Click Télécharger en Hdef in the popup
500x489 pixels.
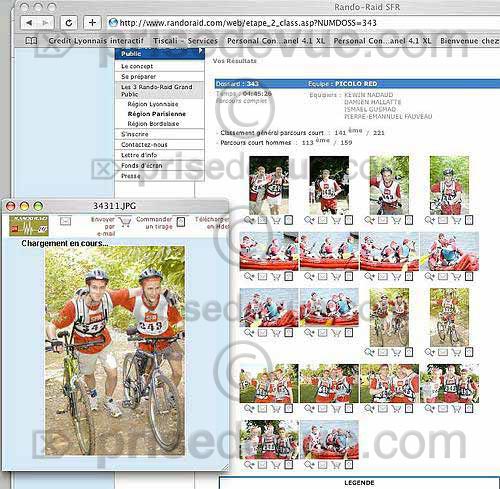(212, 223)
